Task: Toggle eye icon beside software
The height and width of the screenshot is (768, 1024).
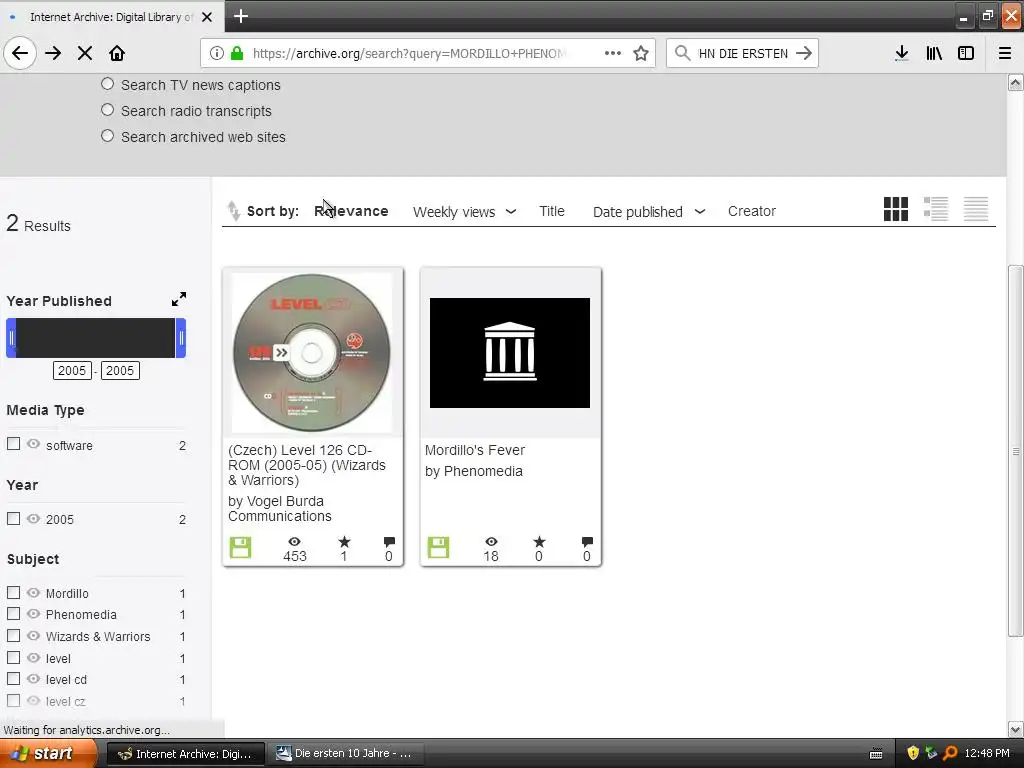Action: [33, 444]
